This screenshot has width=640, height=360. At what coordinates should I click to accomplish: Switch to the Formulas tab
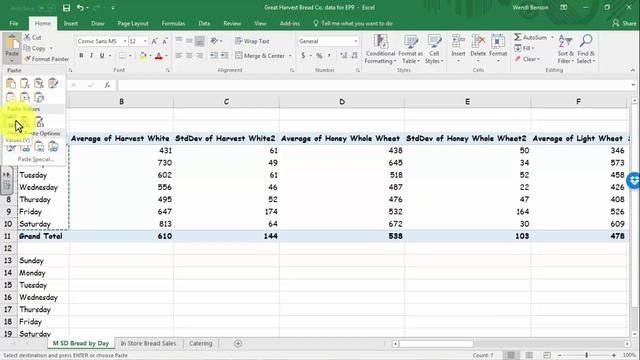[x=173, y=24]
